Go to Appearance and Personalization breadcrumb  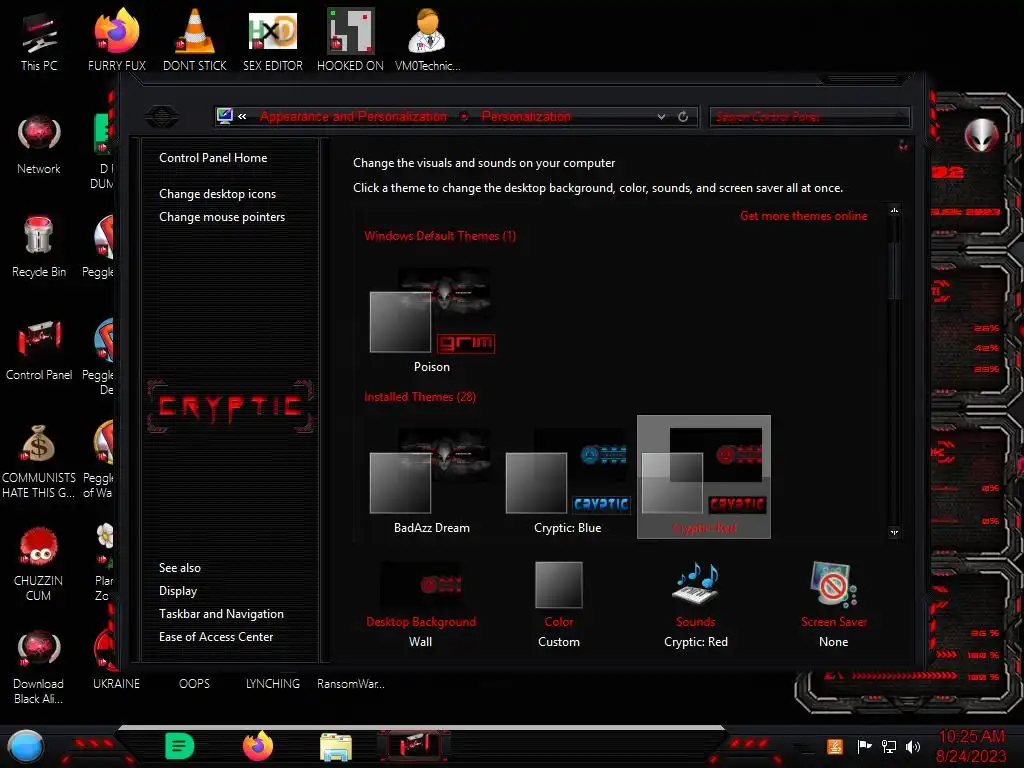coord(353,116)
